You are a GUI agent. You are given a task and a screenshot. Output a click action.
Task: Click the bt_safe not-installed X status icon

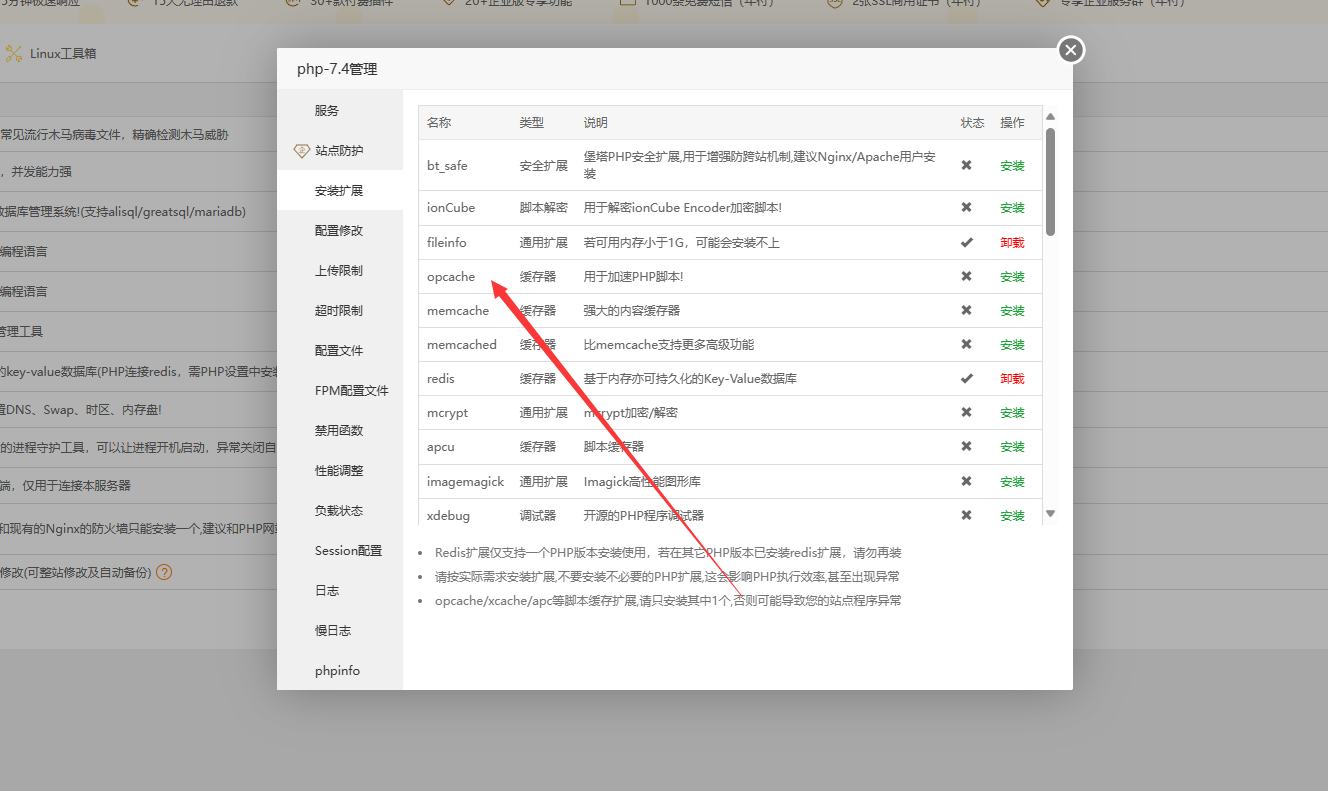(x=966, y=165)
